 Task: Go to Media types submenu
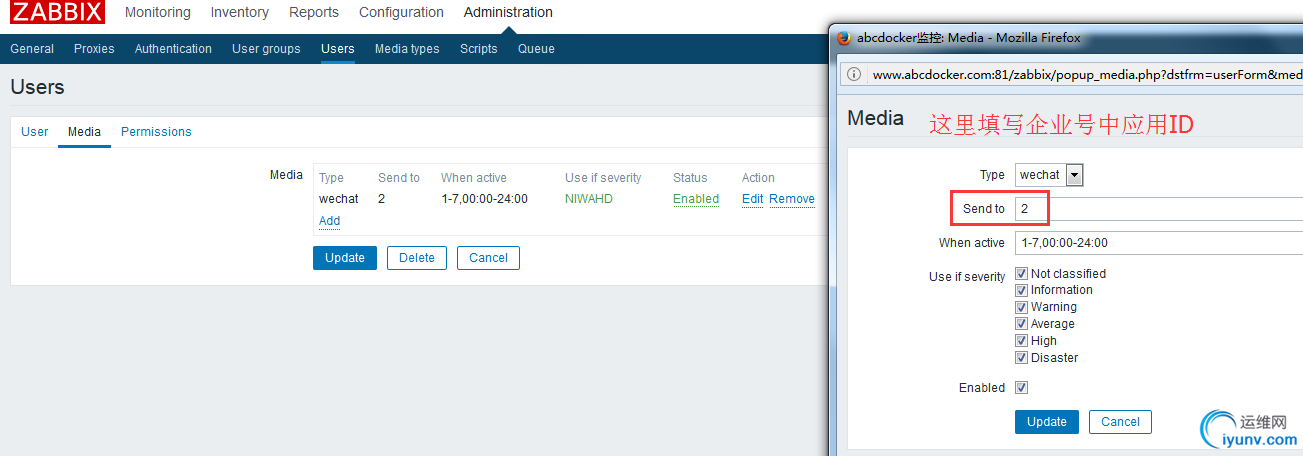(407, 49)
